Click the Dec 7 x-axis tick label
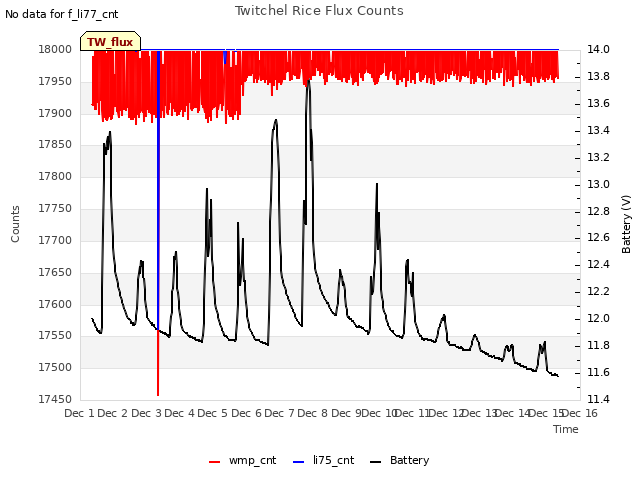Viewport: 640px width, 480px height. tap(279, 413)
